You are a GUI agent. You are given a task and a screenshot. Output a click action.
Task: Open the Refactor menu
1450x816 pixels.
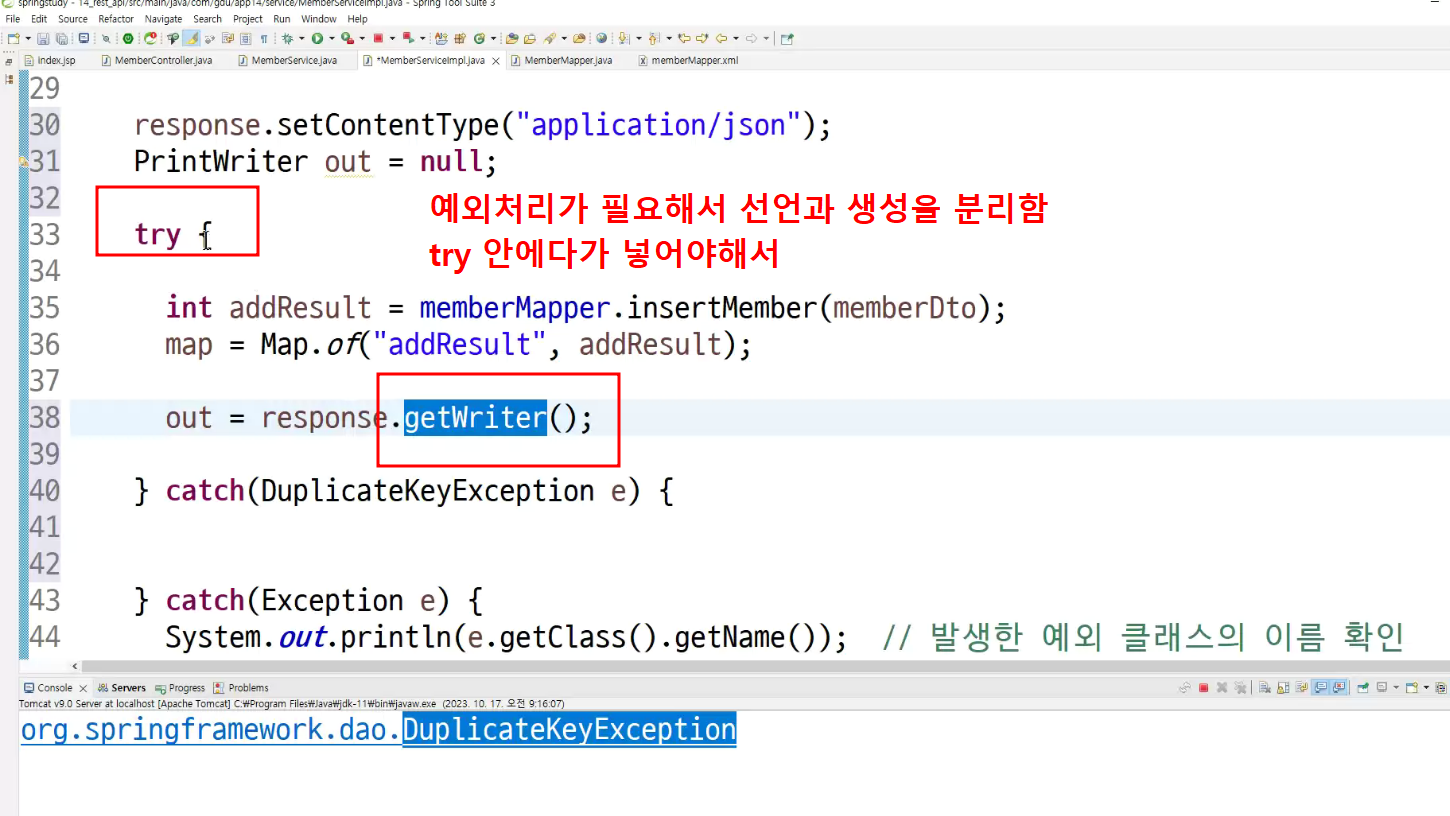(x=116, y=19)
